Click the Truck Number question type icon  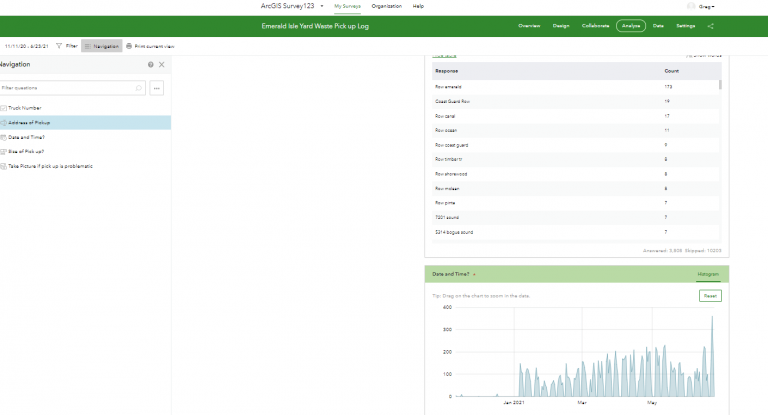click(x=3, y=108)
